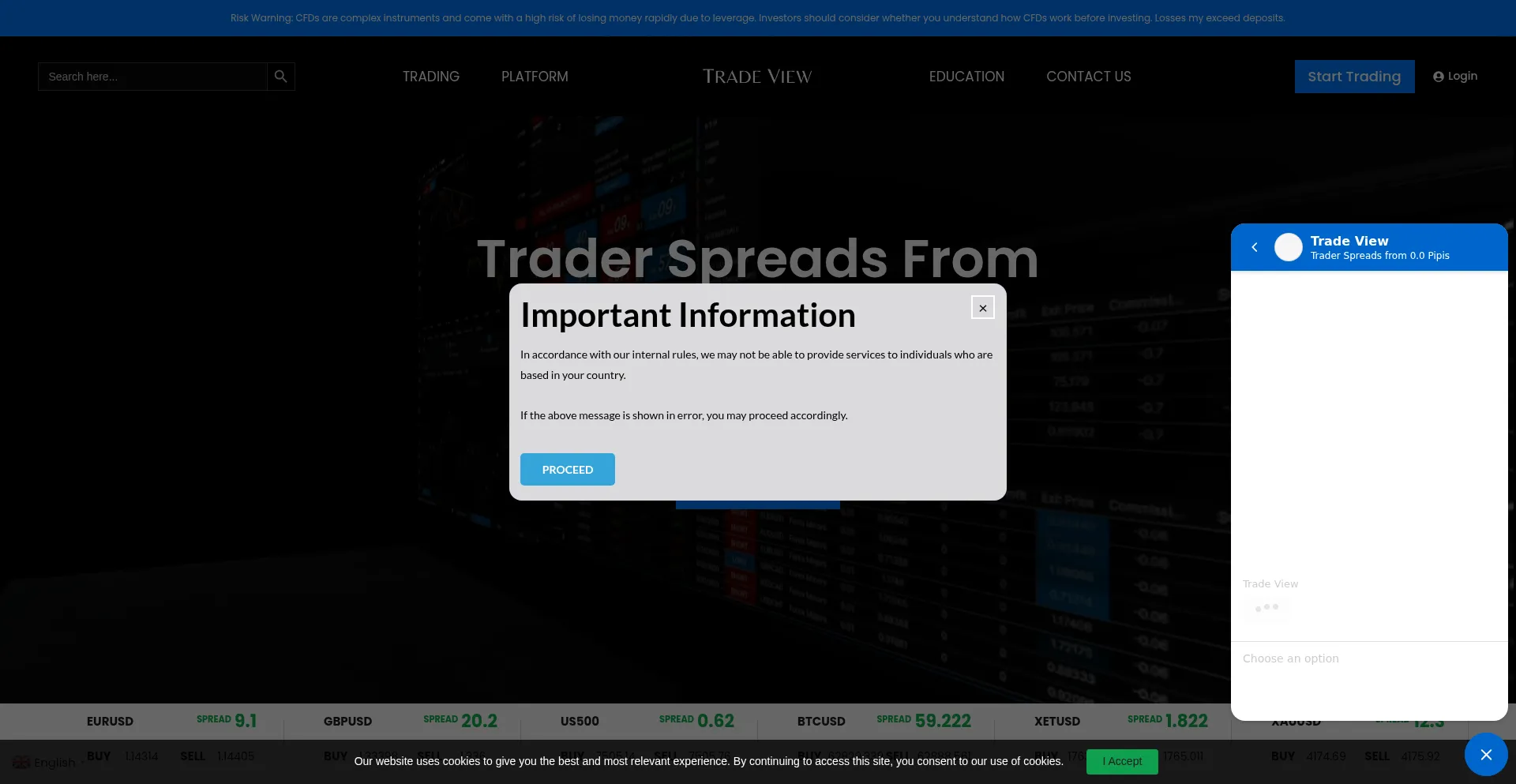The width and height of the screenshot is (1516, 784).
Task: Open the PLATFORM menu
Action: pyautogui.click(x=535, y=77)
